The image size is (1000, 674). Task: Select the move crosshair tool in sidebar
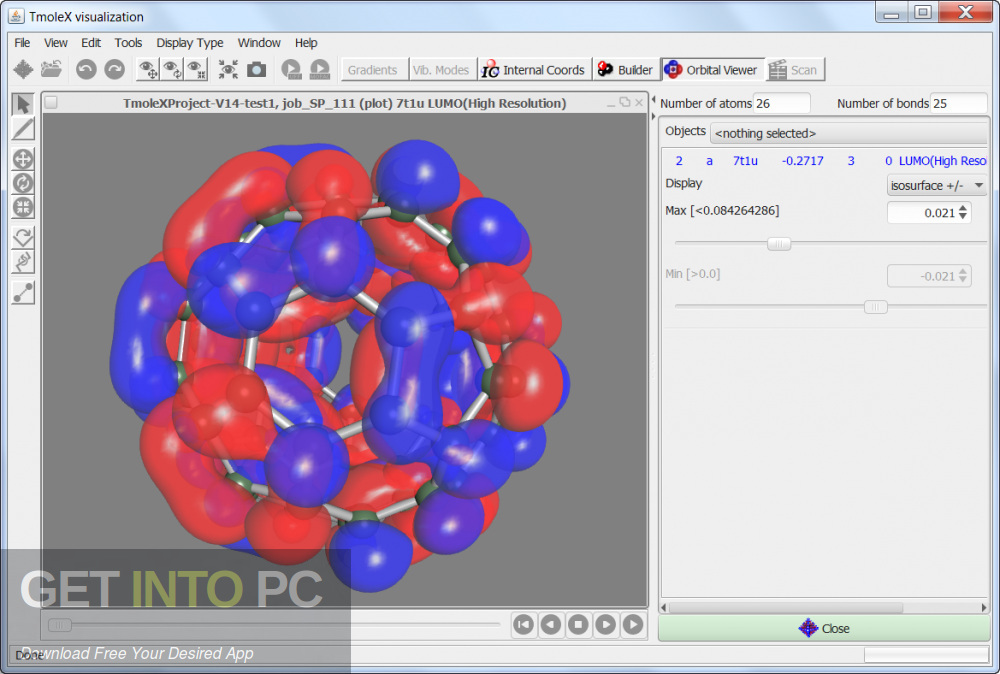23,159
